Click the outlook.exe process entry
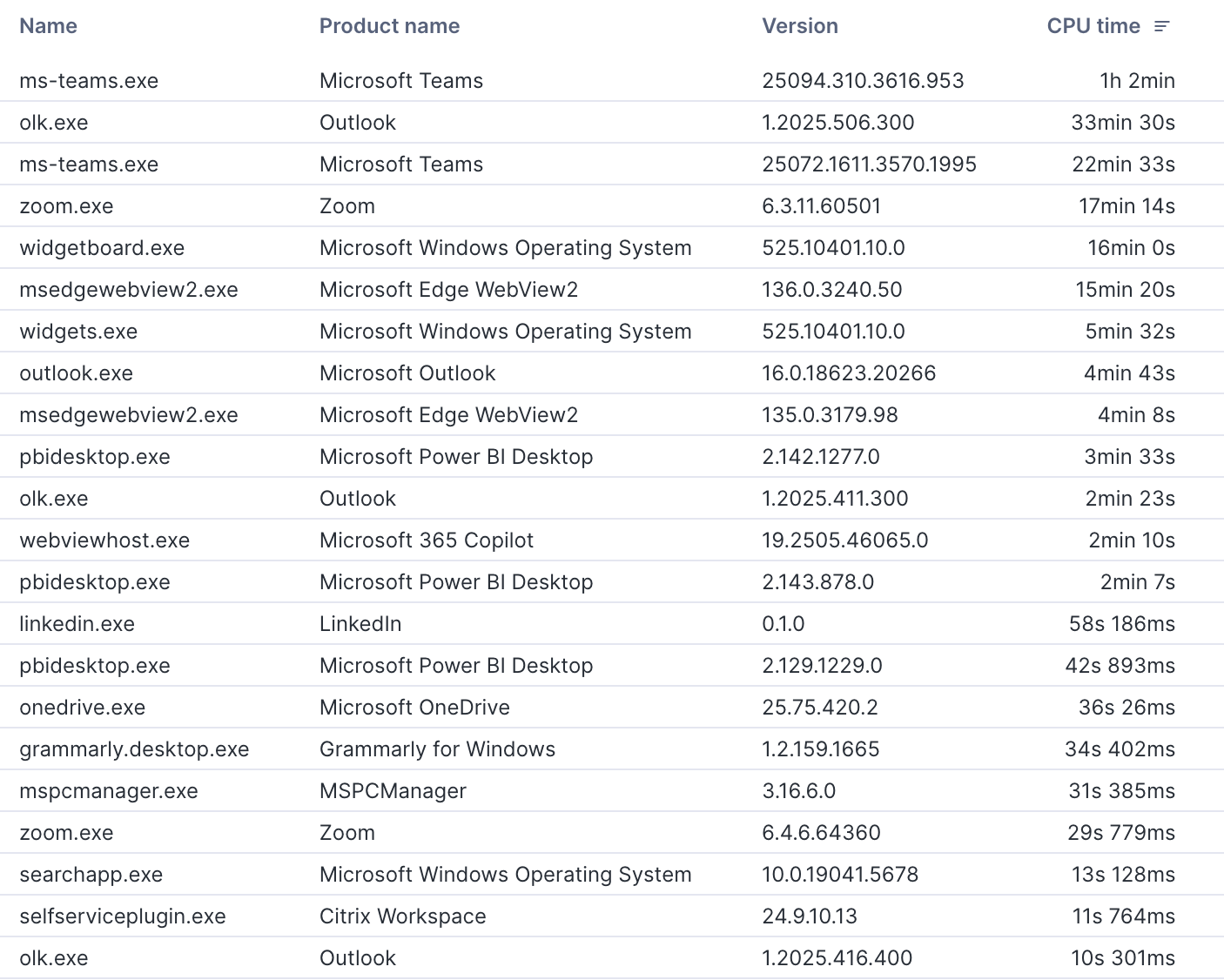Viewport: 1224px width, 980px height. point(77,373)
